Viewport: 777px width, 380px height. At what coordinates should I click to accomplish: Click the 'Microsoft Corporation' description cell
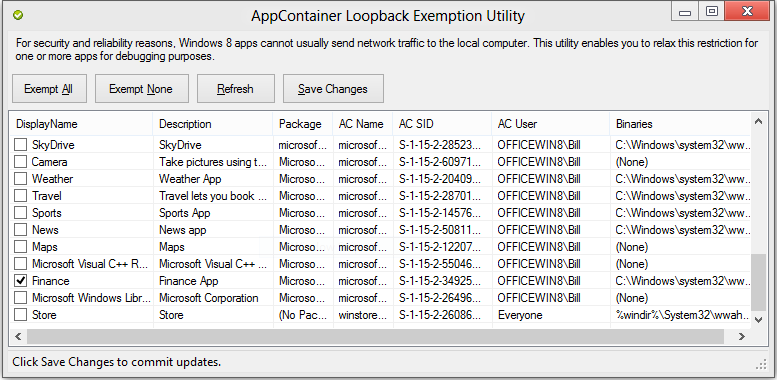213,298
